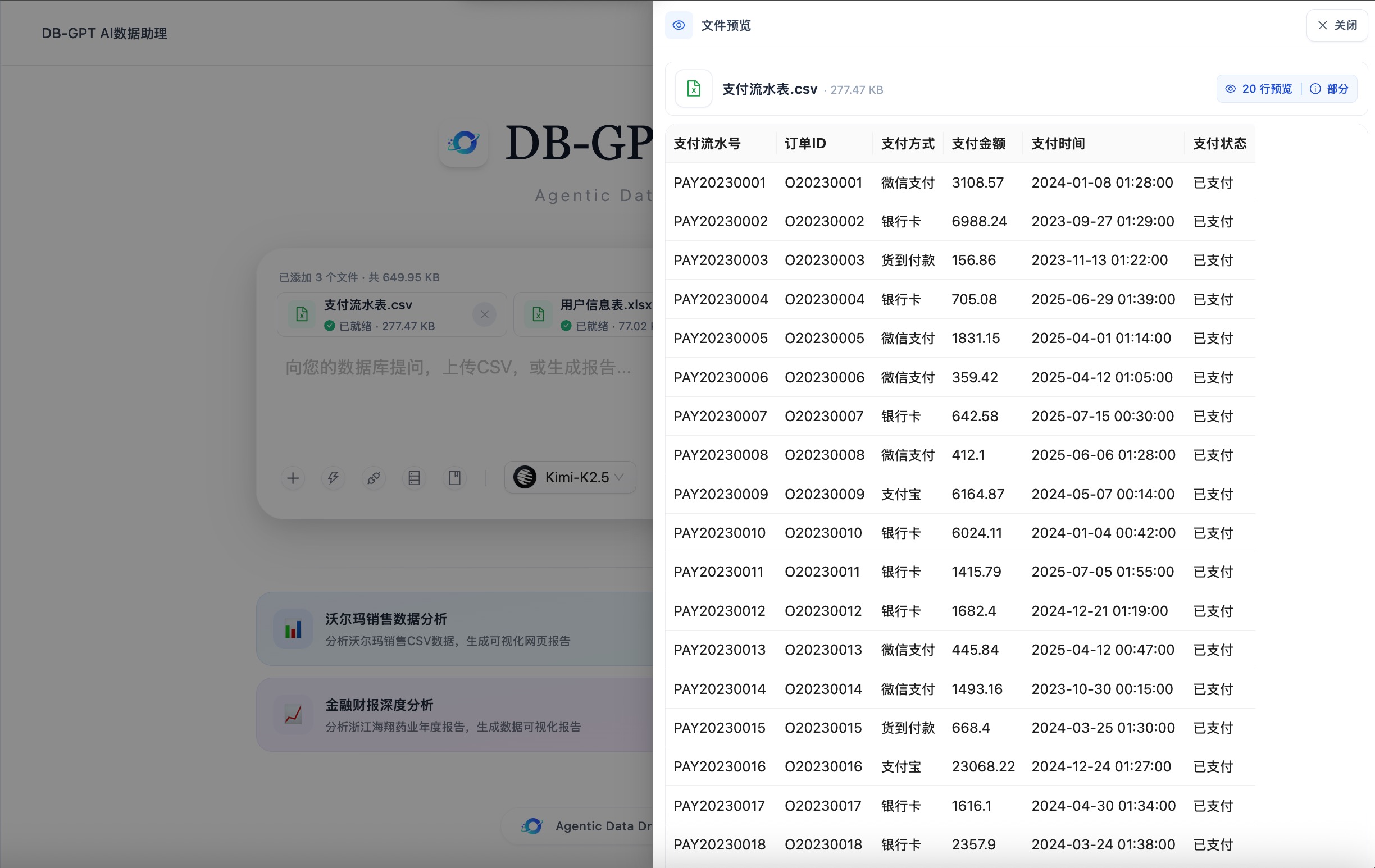This screenshot has width=1375, height=868.
Task: Click the 支付流水表.csv file chip icon
Action: point(302,314)
